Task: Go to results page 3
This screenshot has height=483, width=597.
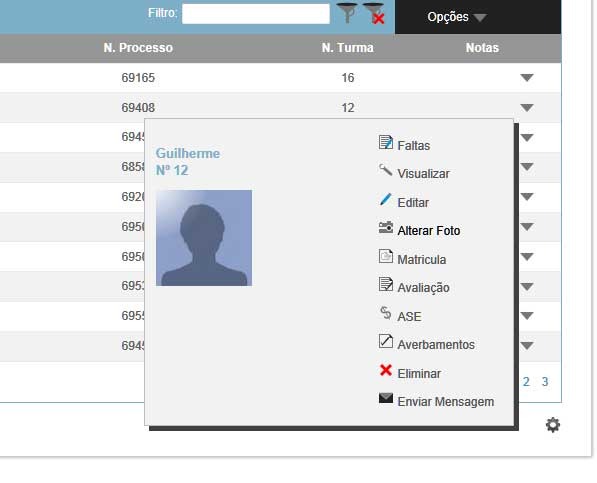Action: pyautogui.click(x=545, y=381)
